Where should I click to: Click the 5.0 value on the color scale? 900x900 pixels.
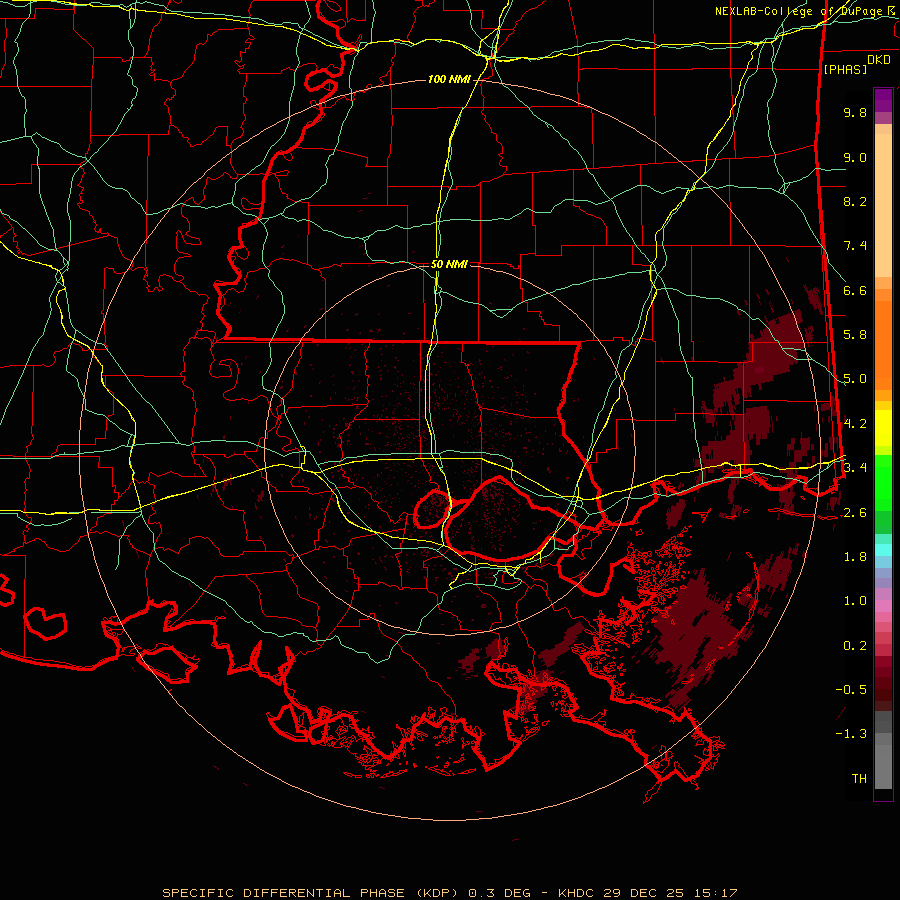point(855,379)
